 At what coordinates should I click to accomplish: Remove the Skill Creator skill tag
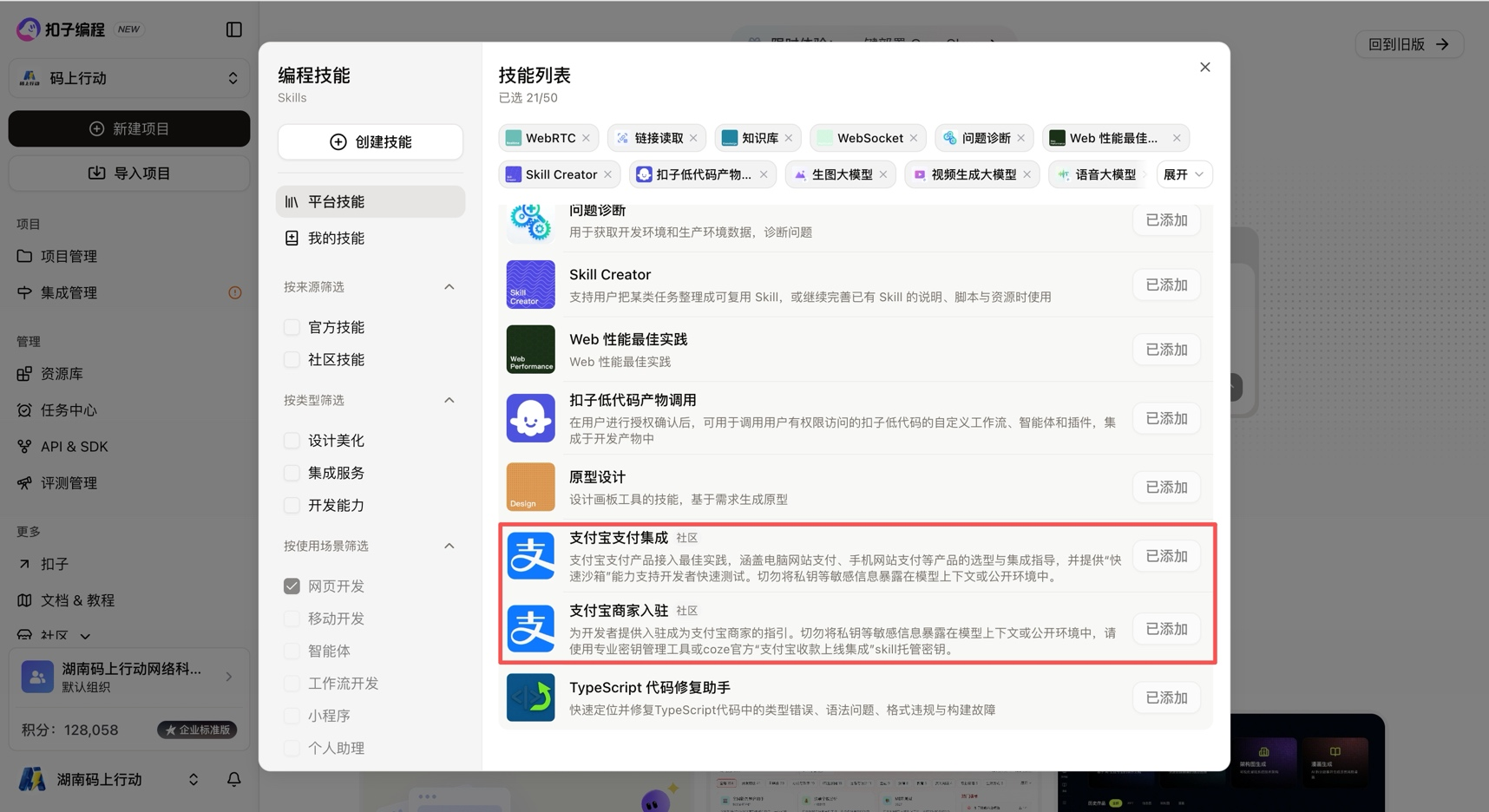[607, 174]
